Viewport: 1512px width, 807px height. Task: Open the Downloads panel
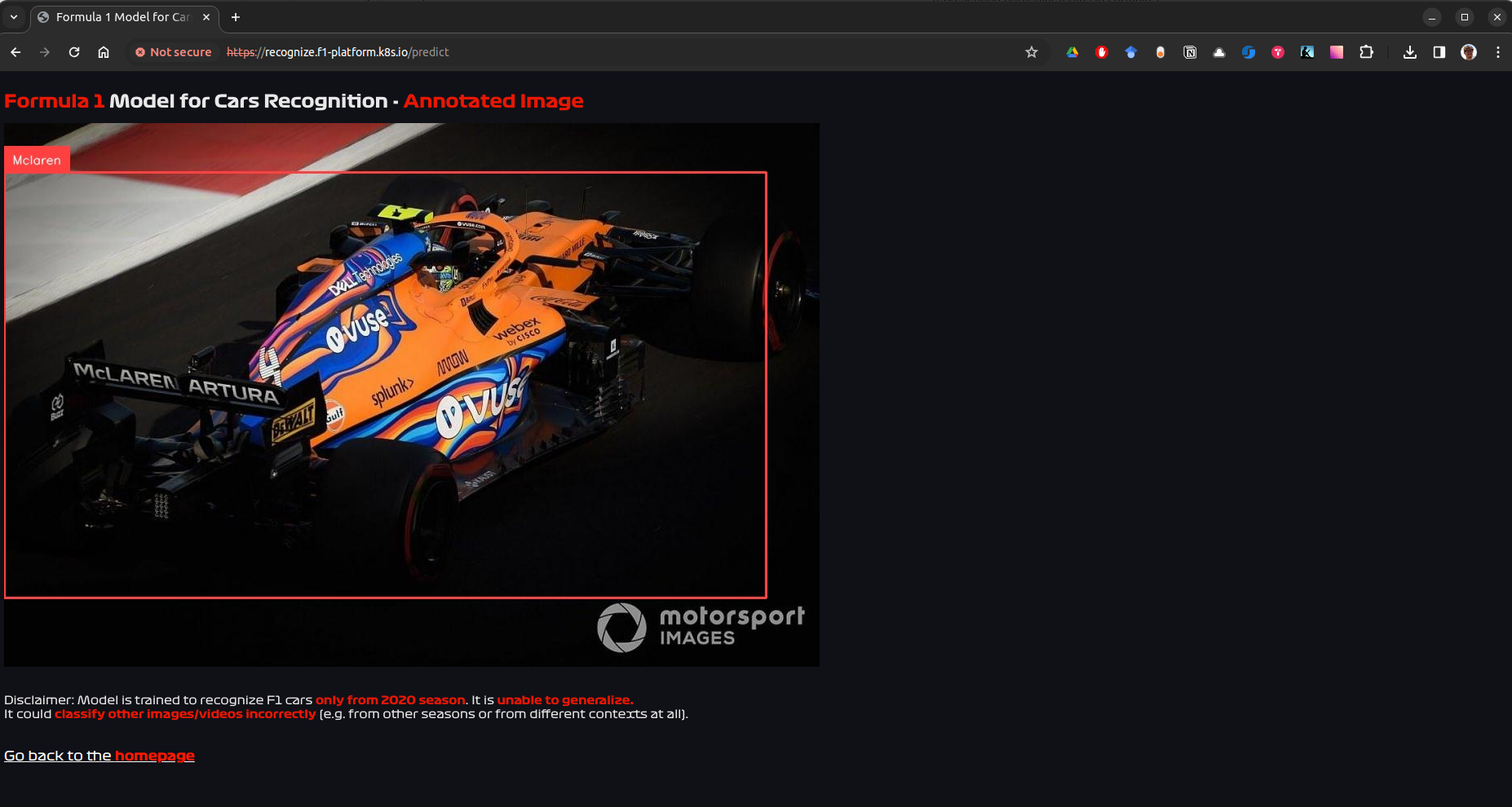pos(1409,52)
